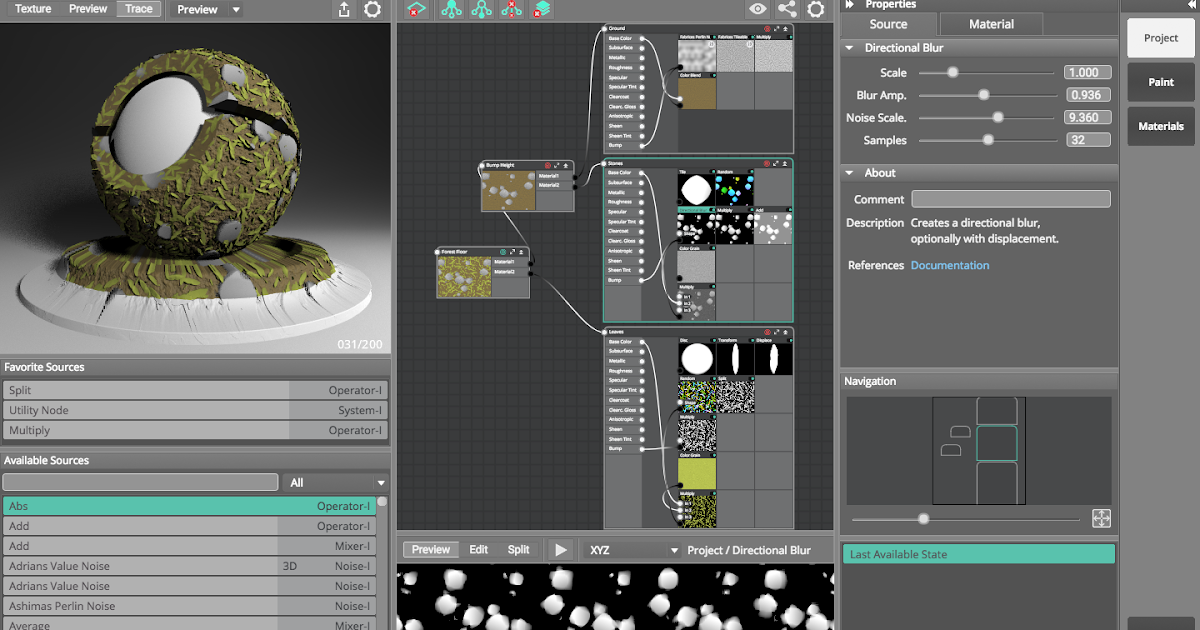Screen dimensions: 1200x630
Task: Click the layers stack toolbar icon
Action: tap(542, 9)
